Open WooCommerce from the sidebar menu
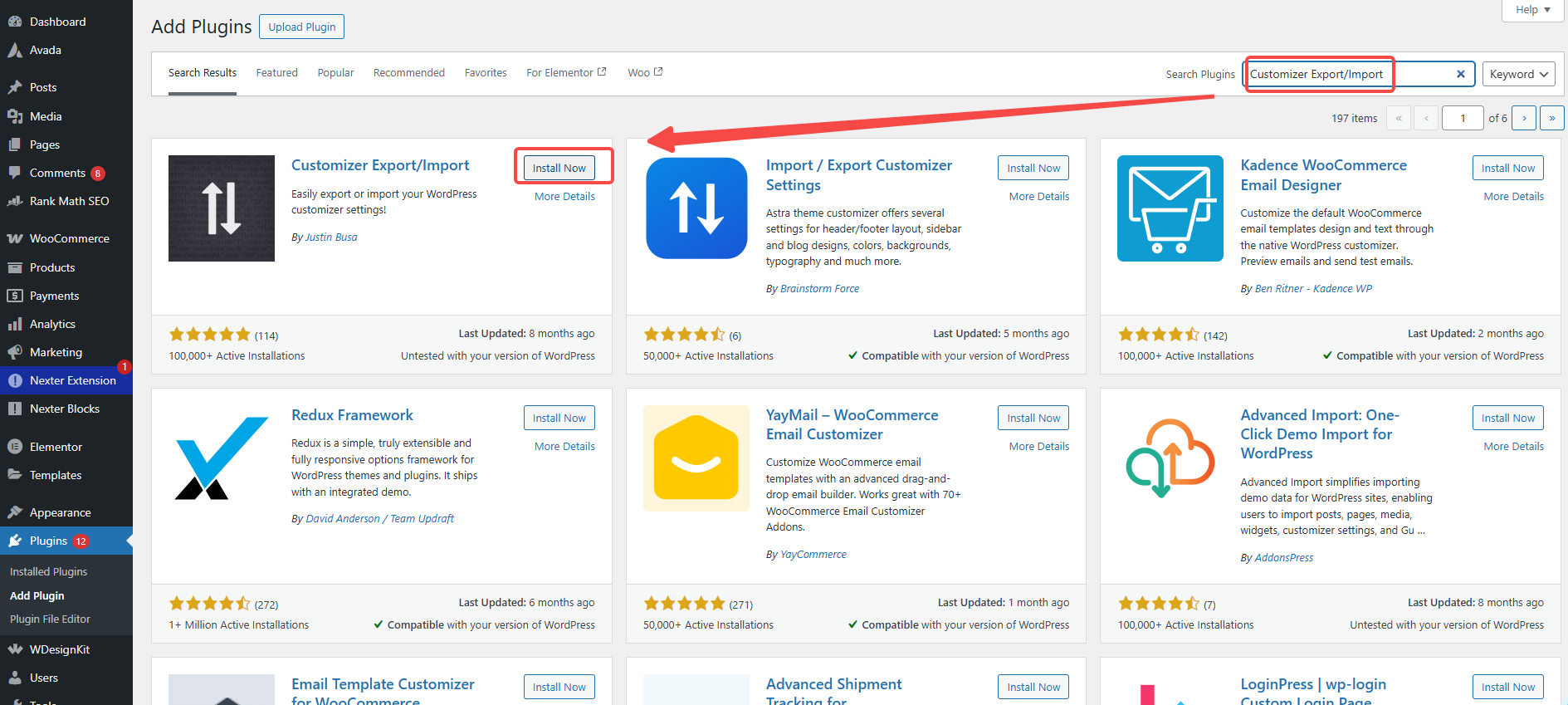Viewport: 1568px width, 705px height. coord(69,238)
